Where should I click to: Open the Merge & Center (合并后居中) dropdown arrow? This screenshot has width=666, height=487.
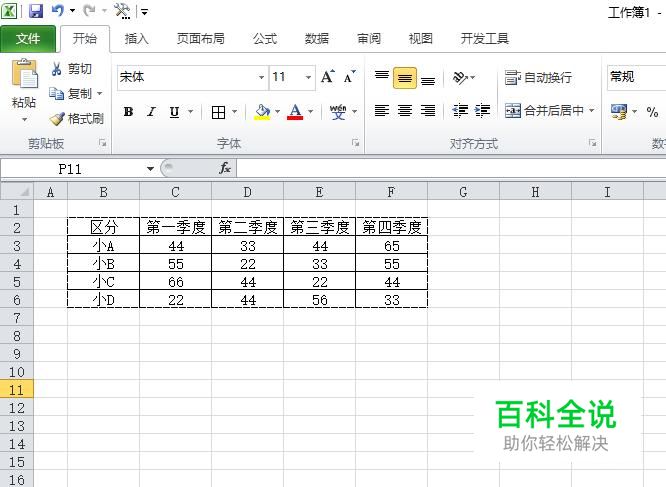(591, 110)
